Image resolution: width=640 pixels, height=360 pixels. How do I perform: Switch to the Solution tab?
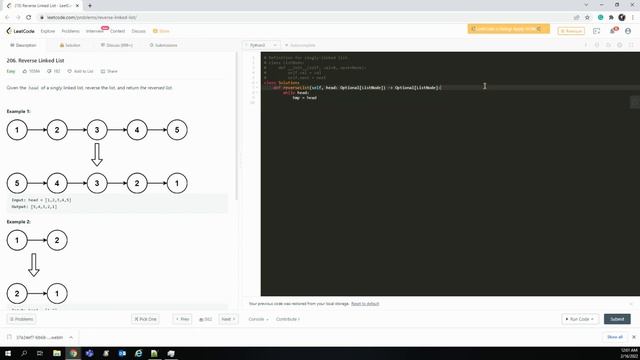point(70,45)
